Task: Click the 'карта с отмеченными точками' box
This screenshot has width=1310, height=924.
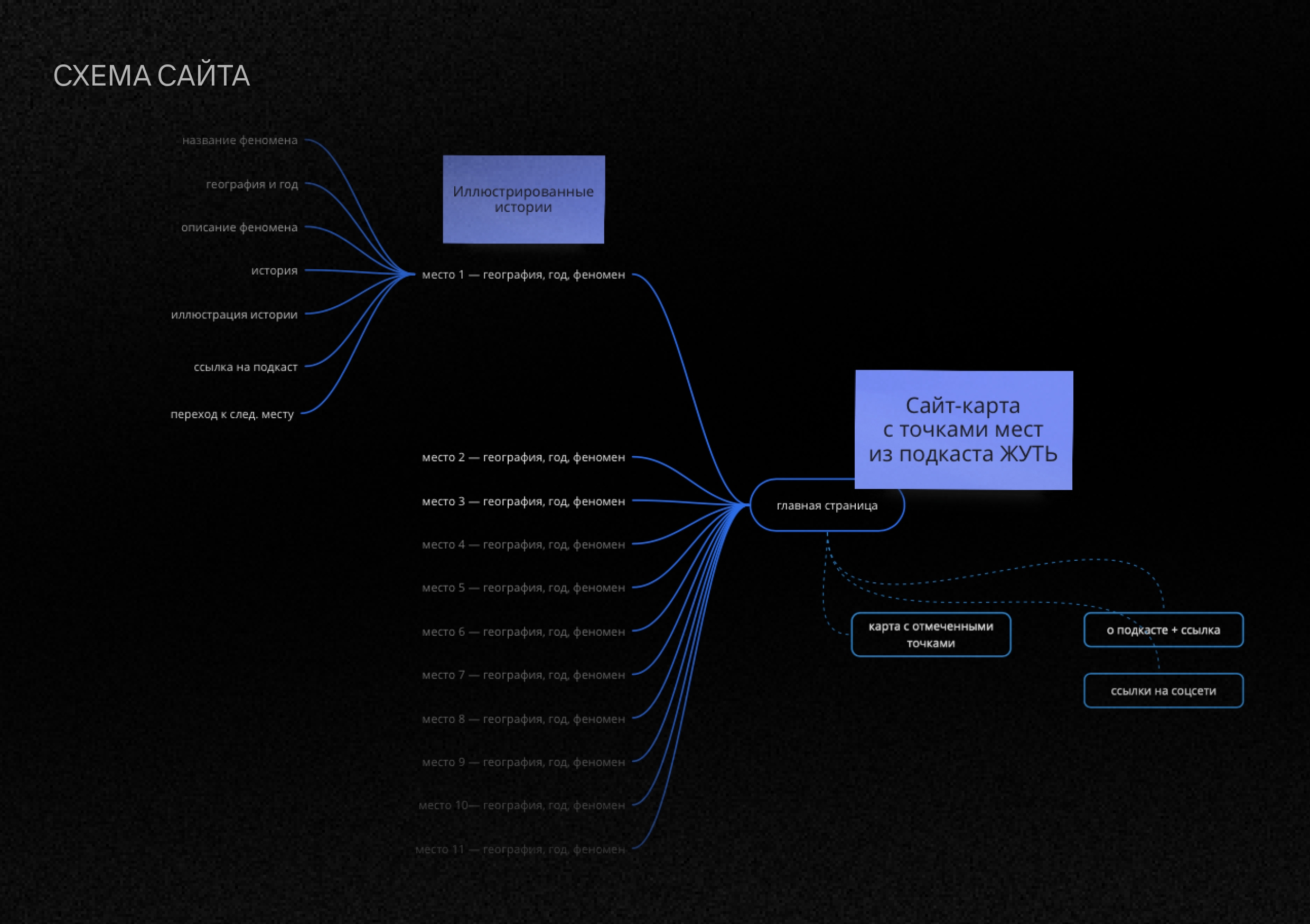Action: click(x=931, y=635)
